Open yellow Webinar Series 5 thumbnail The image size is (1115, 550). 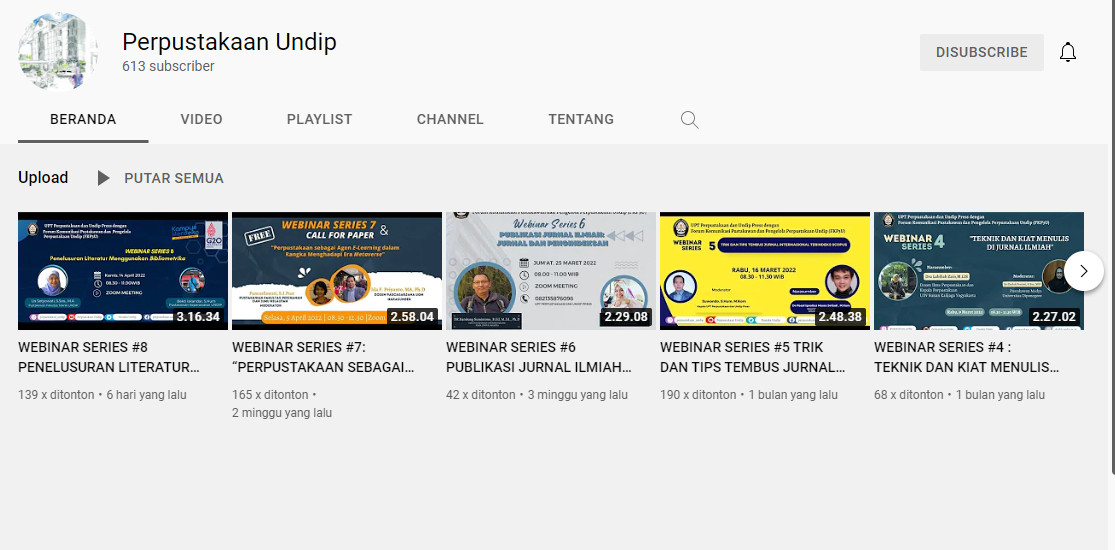pyautogui.click(x=765, y=271)
